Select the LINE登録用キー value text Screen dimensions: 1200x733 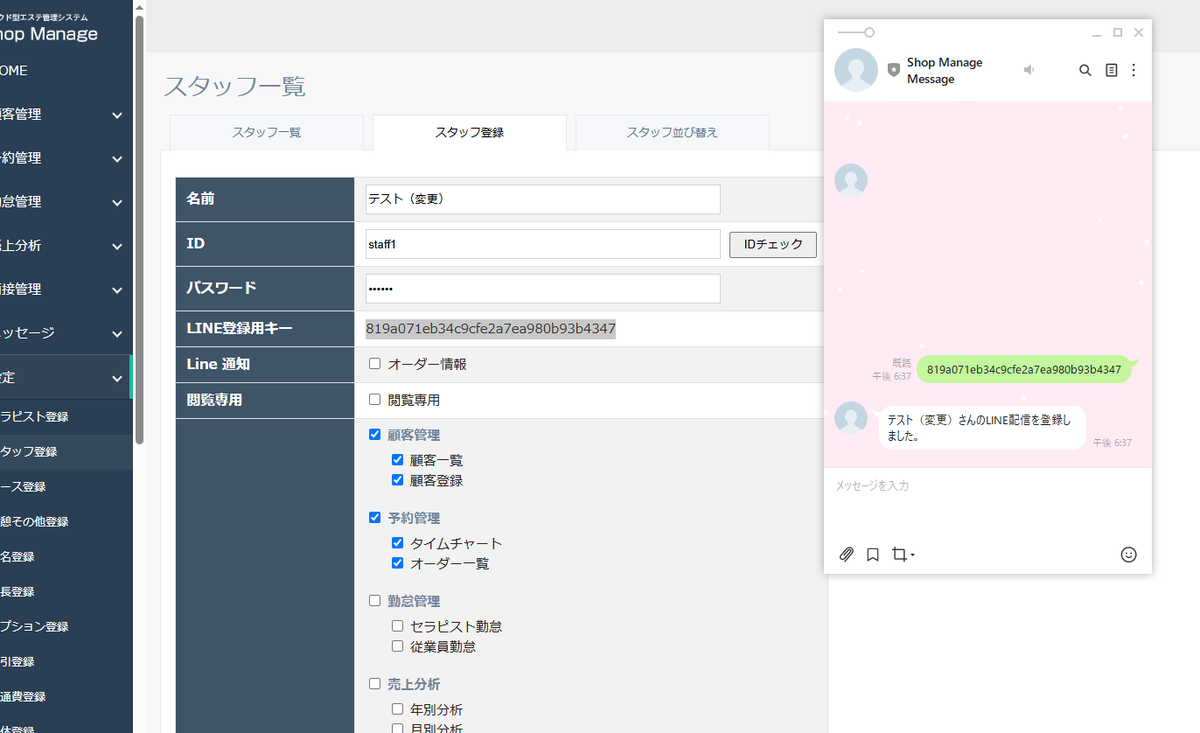[x=491, y=329]
